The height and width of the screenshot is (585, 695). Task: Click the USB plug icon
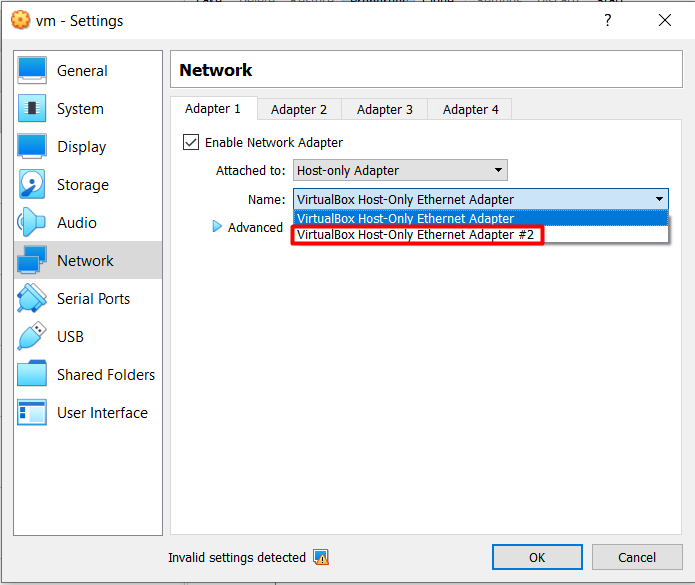(32, 336)
